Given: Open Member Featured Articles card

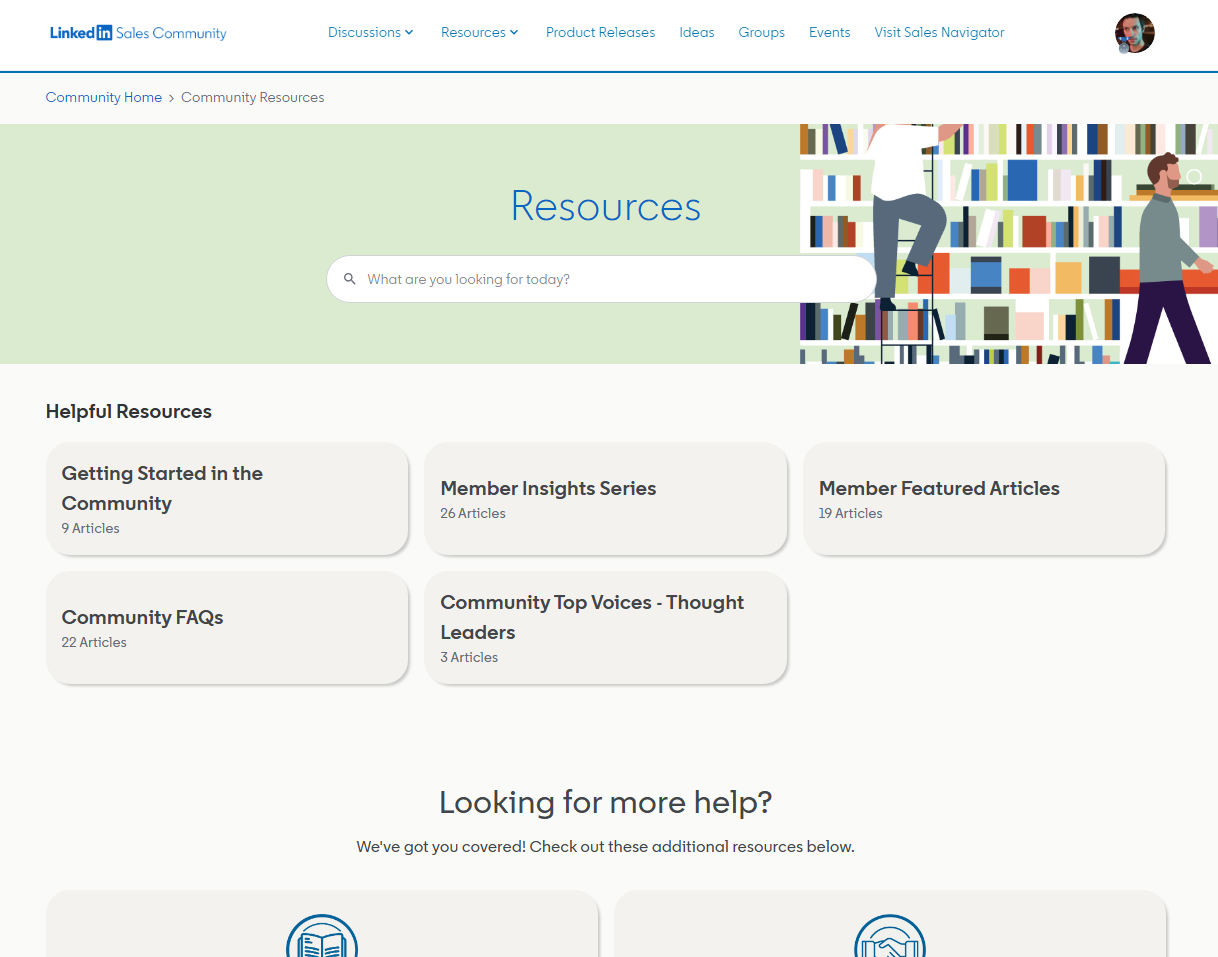Looking at the screenshot, I should (x=984, y=498).
